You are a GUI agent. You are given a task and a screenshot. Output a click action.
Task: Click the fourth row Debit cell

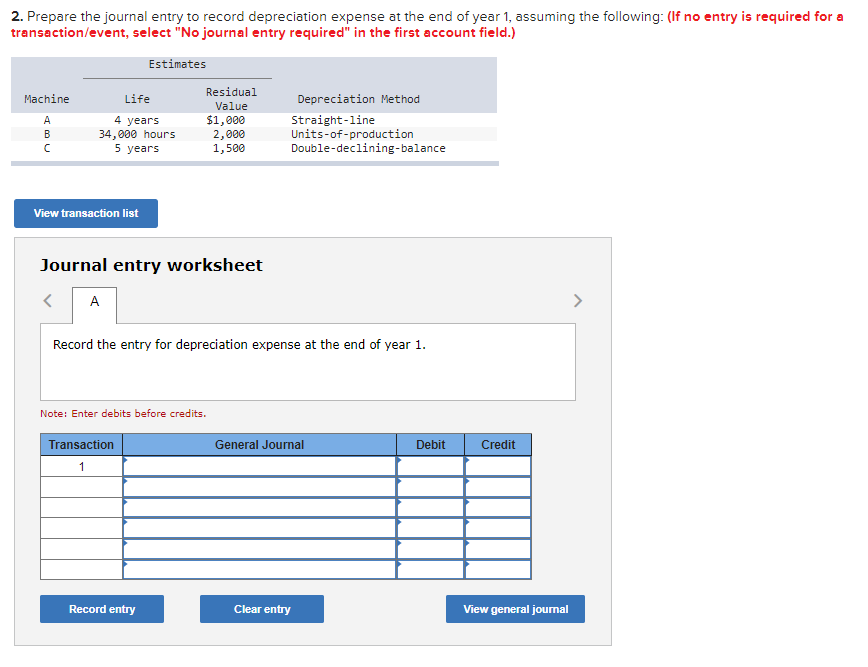431,528
